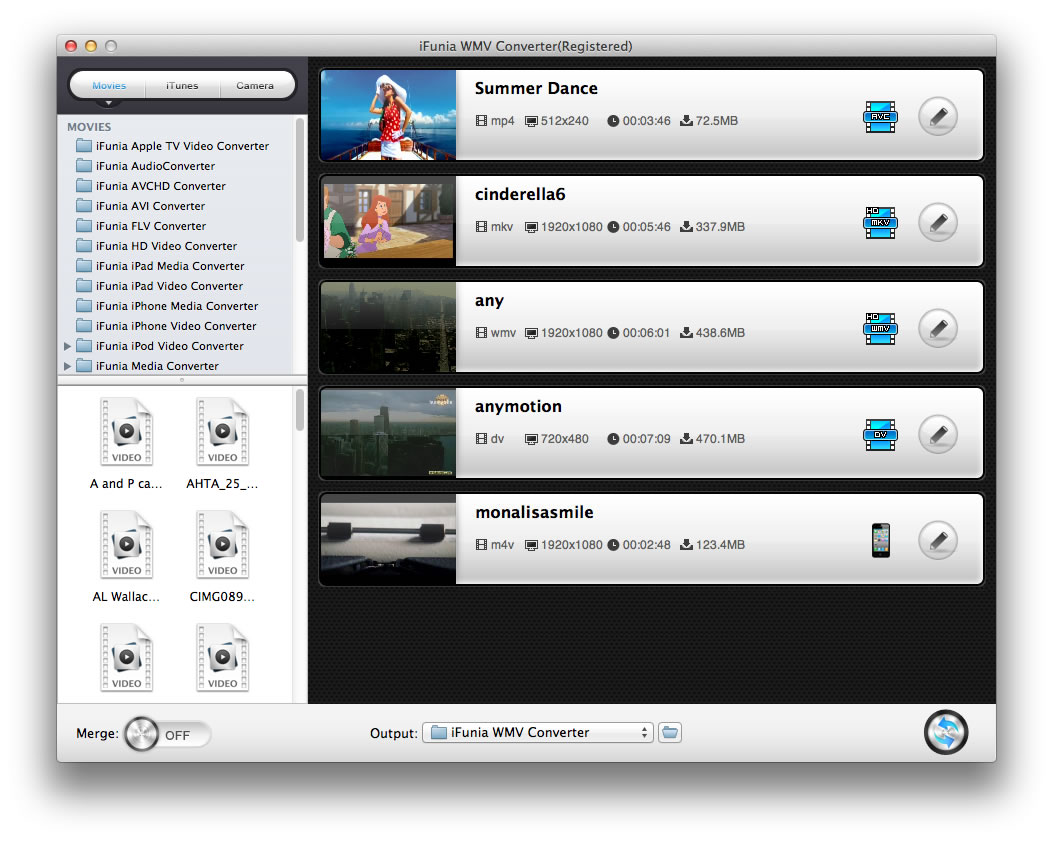This screenshot has width=1053, height=841.
Task: Expand the iFunia iPod Video Converter folder
Action: (x=67, y=347)
